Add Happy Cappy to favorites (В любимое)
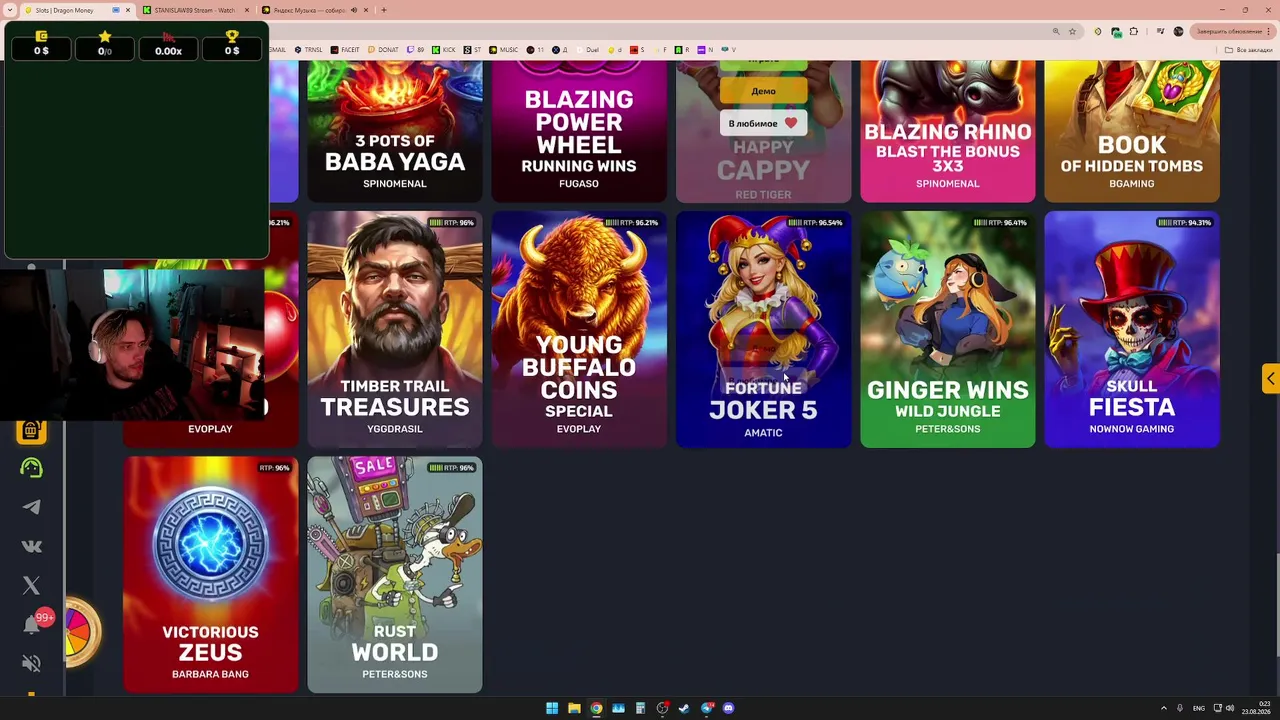 point(763,123)
